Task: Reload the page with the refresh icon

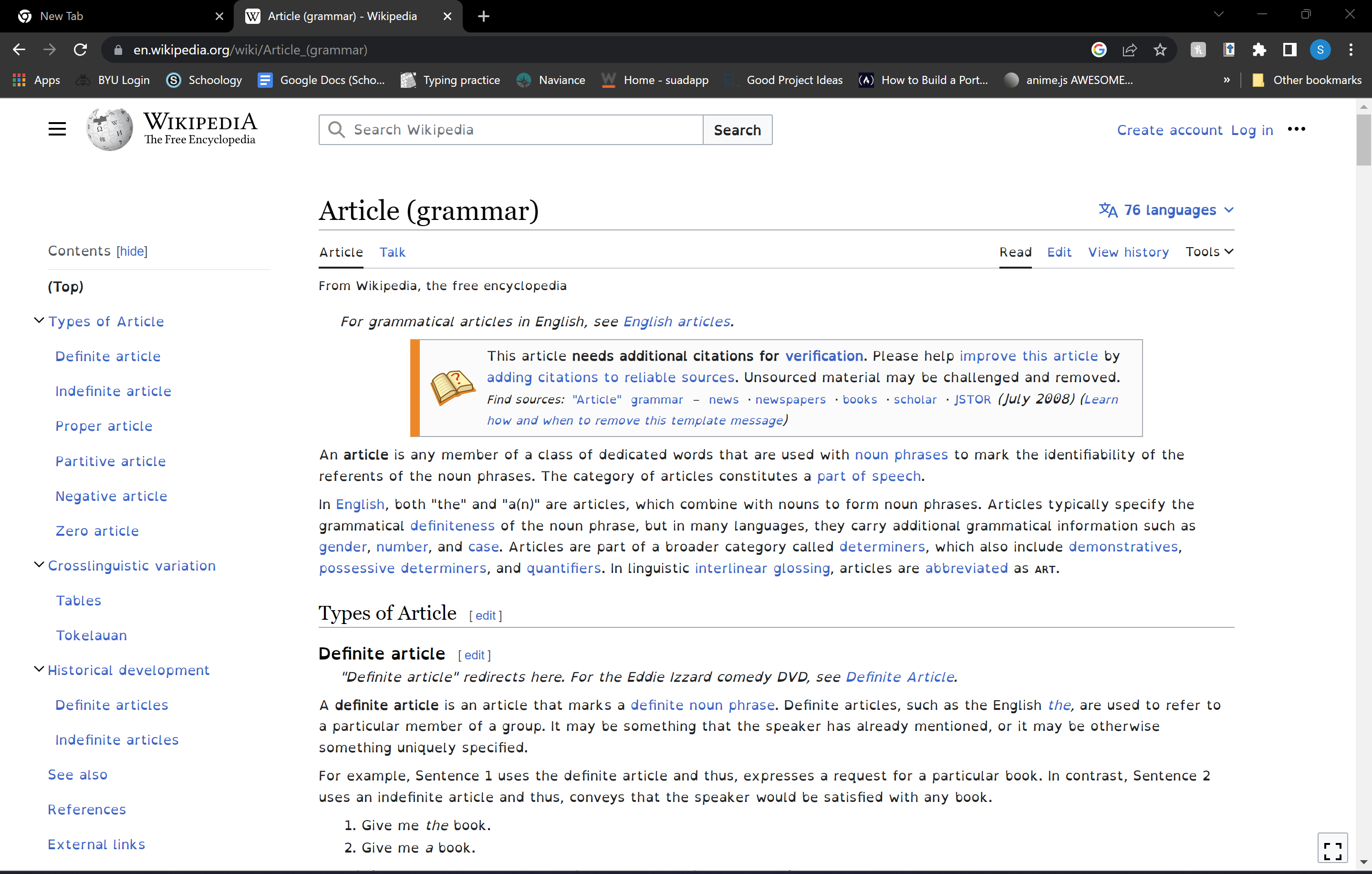Action: pyautogui.click(x=80, y=50)
